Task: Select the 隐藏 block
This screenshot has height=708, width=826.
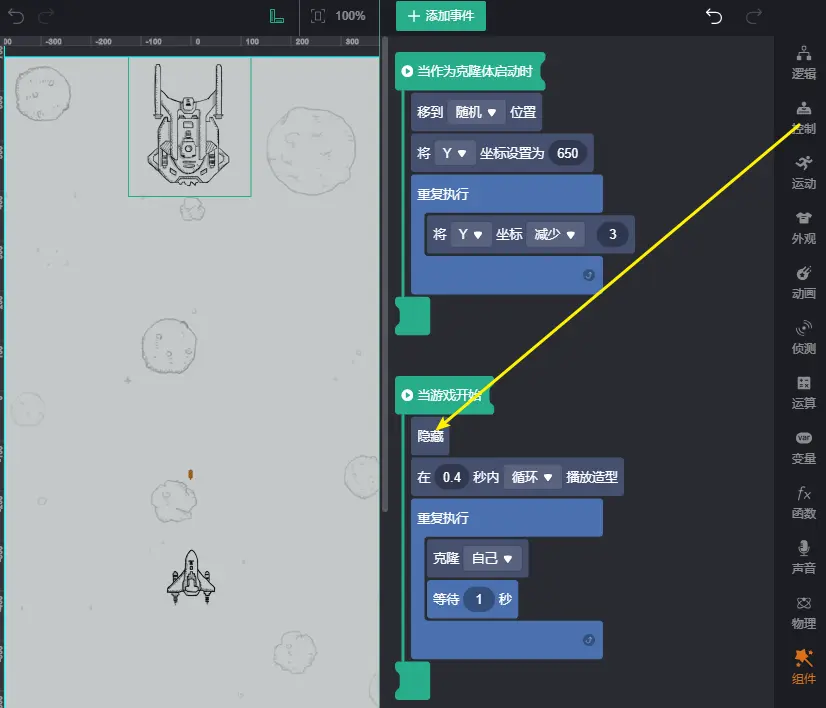Action: pos(430,436)
